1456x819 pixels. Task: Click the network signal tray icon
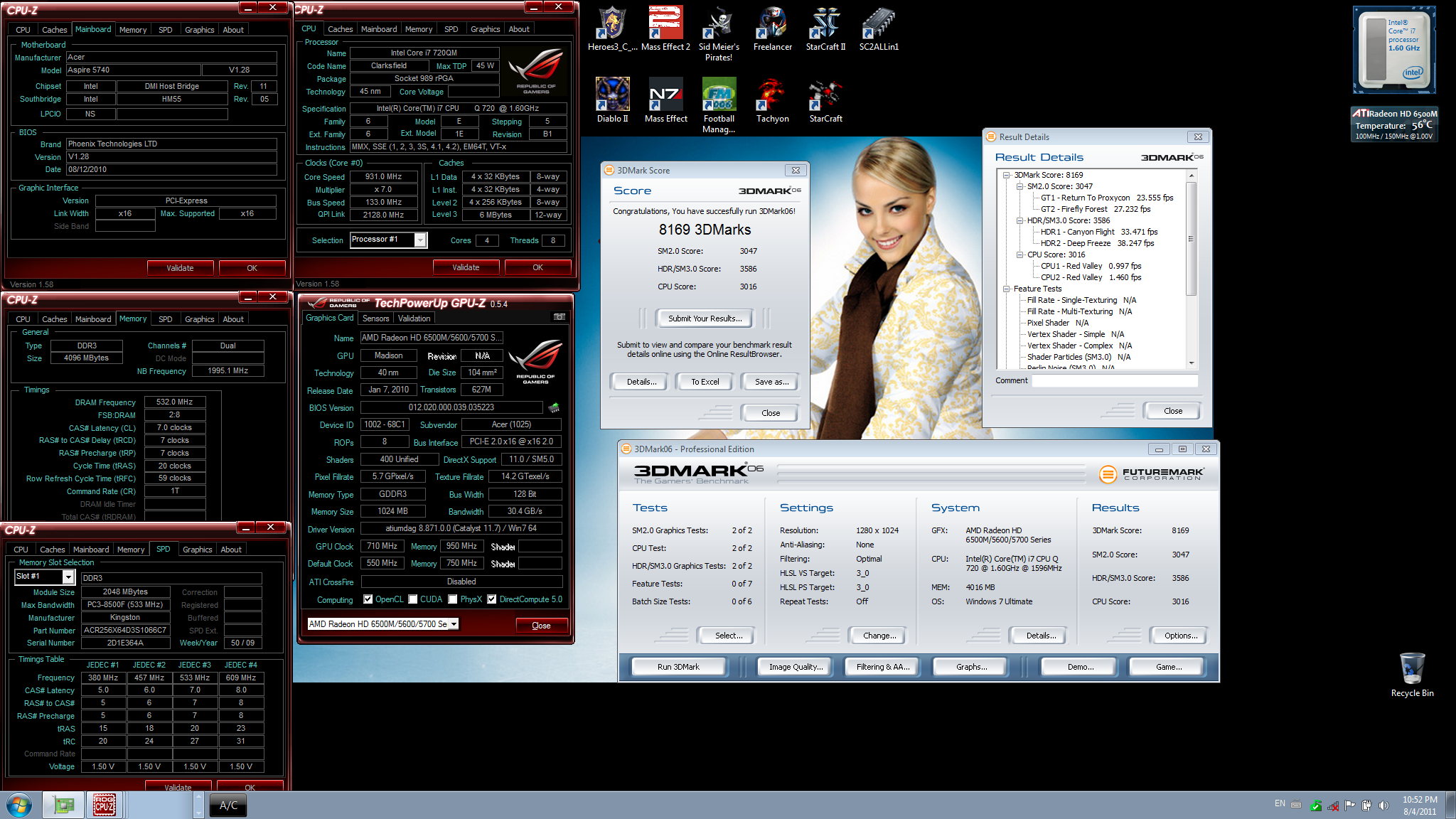1332,805
